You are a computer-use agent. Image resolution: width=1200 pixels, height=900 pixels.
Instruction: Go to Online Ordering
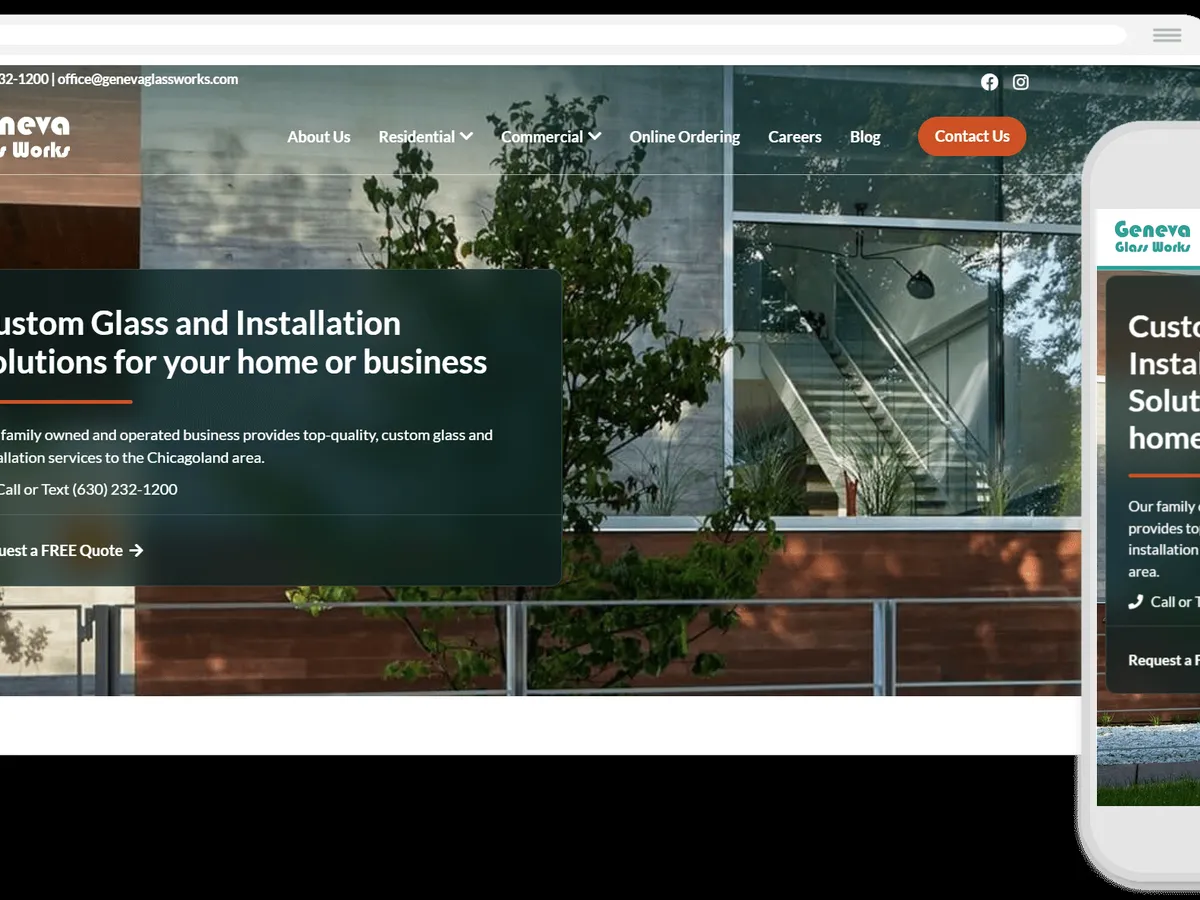685,137
